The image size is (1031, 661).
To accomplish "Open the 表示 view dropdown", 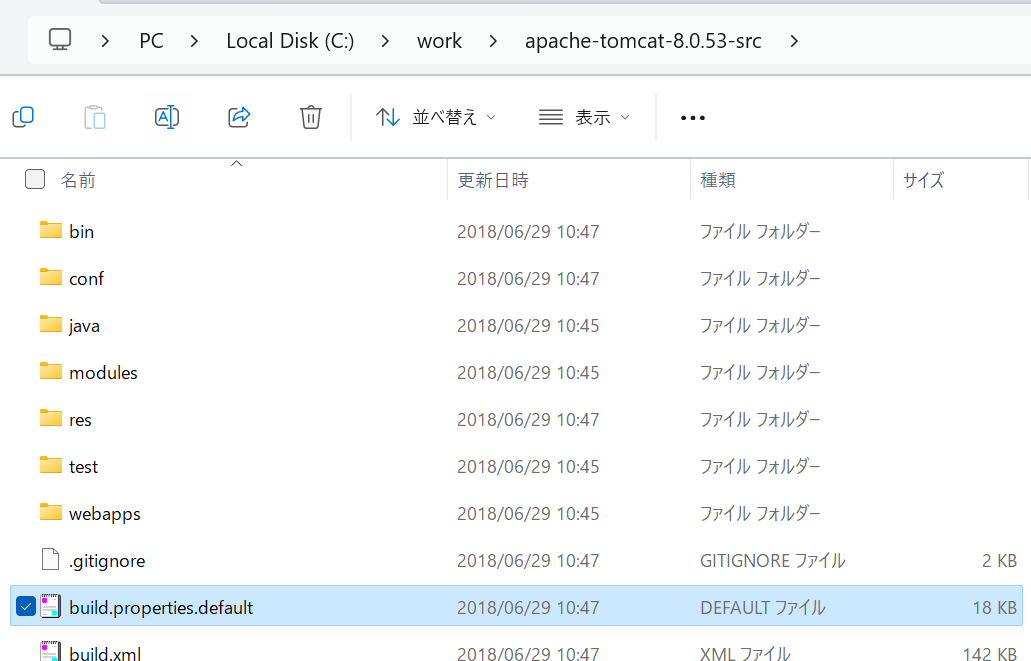I will [584, 117].
